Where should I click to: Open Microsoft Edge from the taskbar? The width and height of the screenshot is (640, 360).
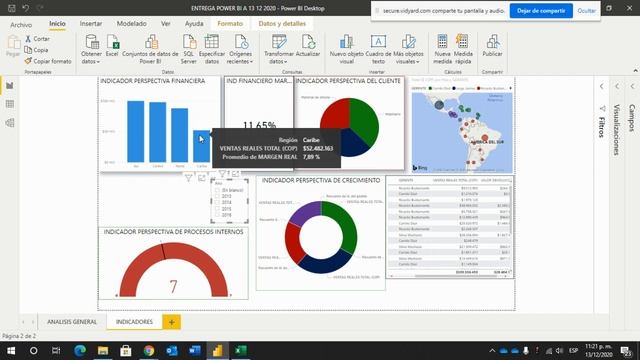coord(80,350)
